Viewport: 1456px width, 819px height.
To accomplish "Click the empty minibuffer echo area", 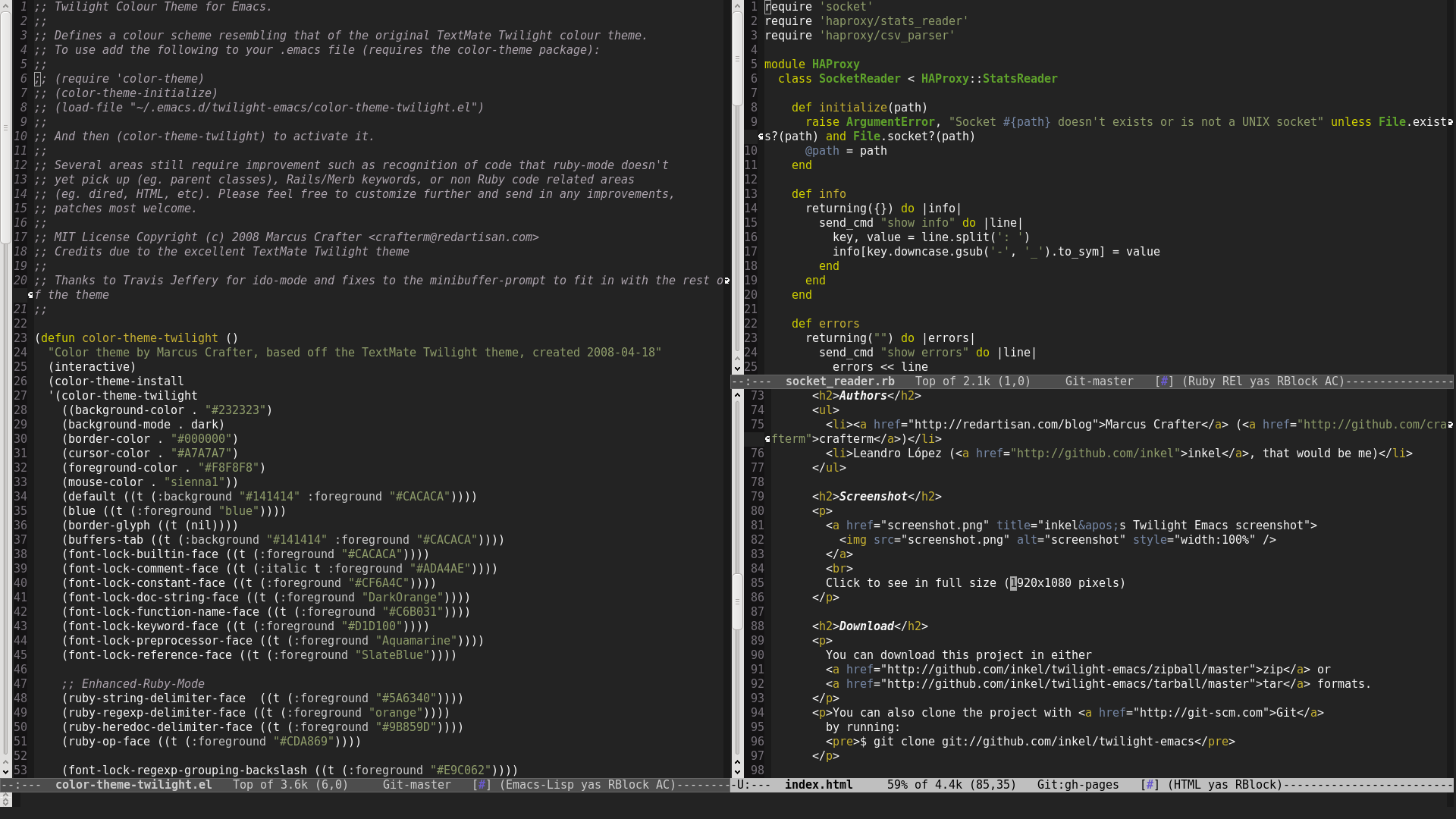I will [x=733, y=800].
